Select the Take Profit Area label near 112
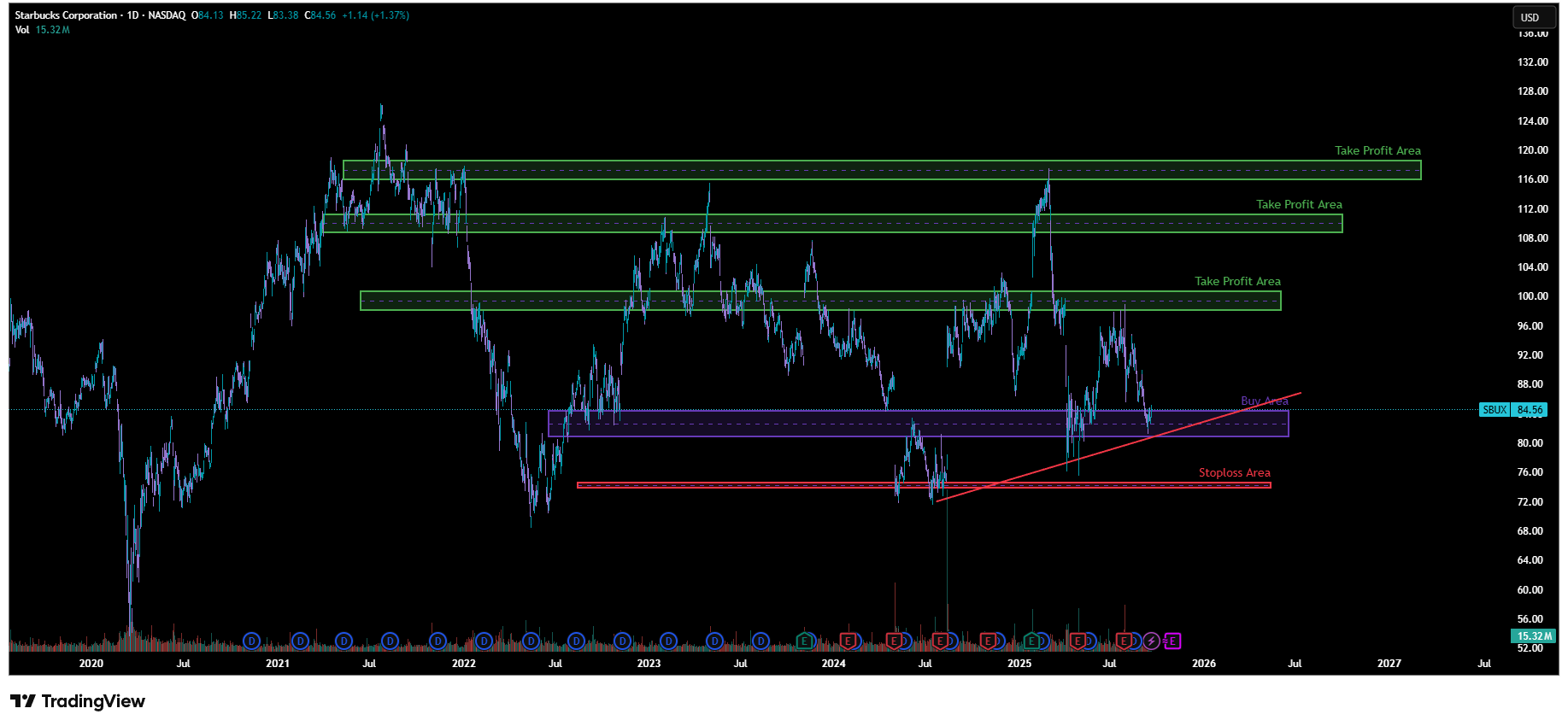 1299,205
